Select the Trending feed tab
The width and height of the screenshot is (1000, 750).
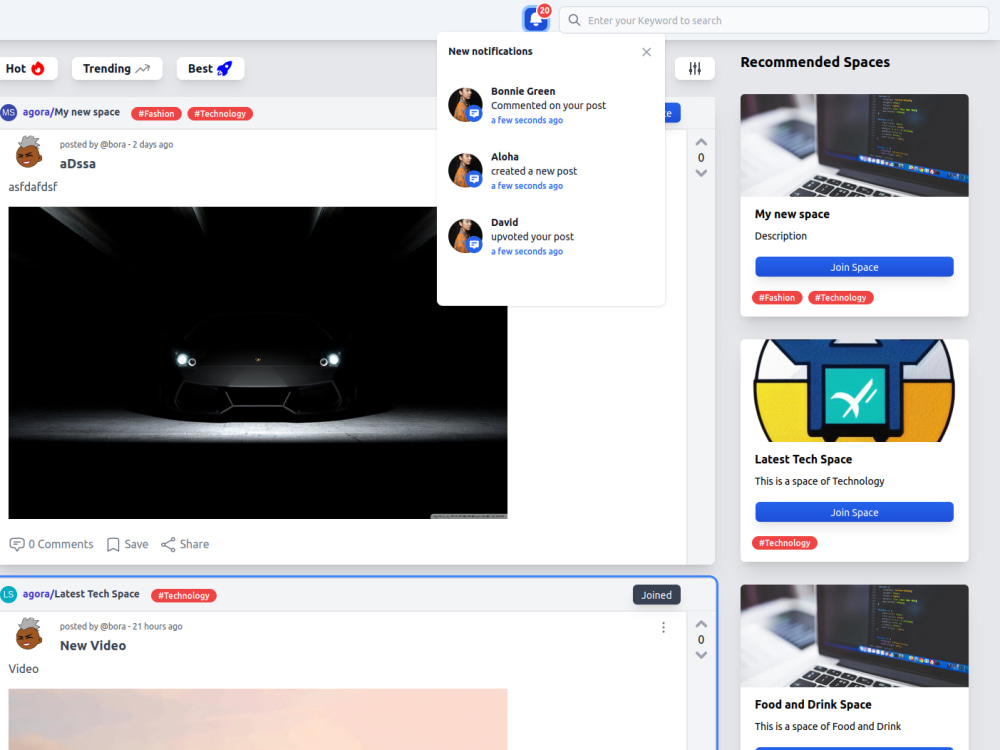[117, 69]
